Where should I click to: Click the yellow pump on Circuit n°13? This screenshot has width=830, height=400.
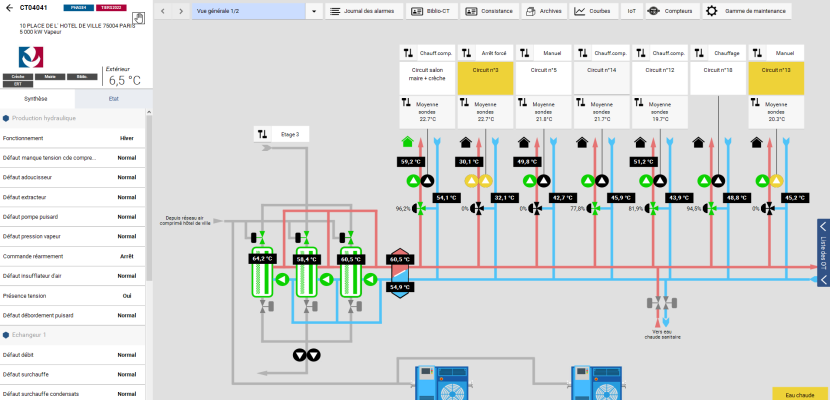(x=776, y=181)
